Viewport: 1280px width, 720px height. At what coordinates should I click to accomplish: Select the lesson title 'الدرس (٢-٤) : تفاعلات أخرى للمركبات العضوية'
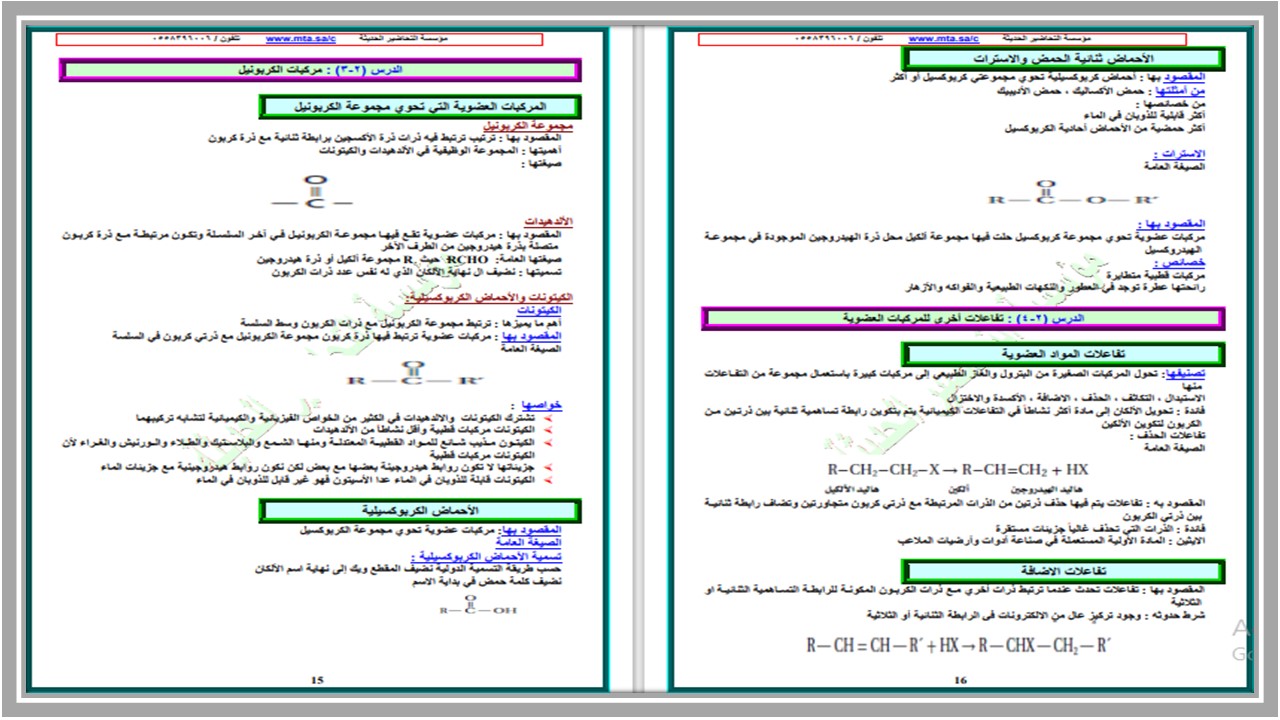point(963,317)
